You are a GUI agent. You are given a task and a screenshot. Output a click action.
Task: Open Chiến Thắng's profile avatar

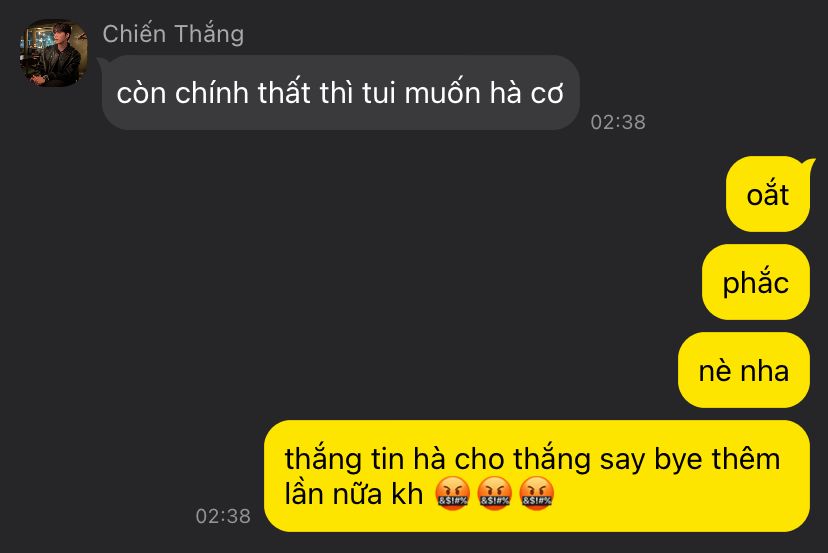[54, 53]
